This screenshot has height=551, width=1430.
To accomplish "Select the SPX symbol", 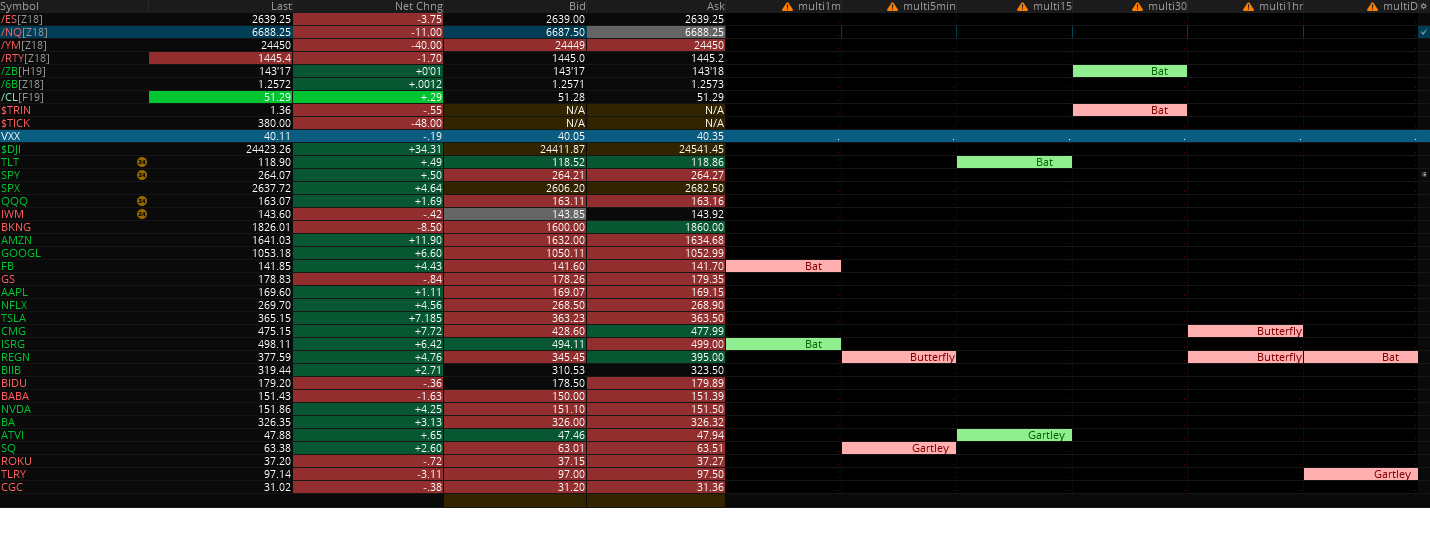I will point(11,188).
